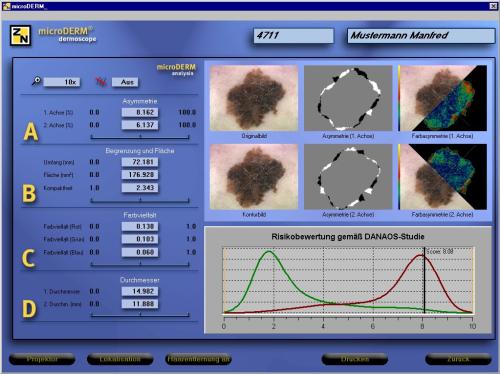Click the large yellow letter C
The height and width of the screenshot is (374, 500).
pos(28,258)
